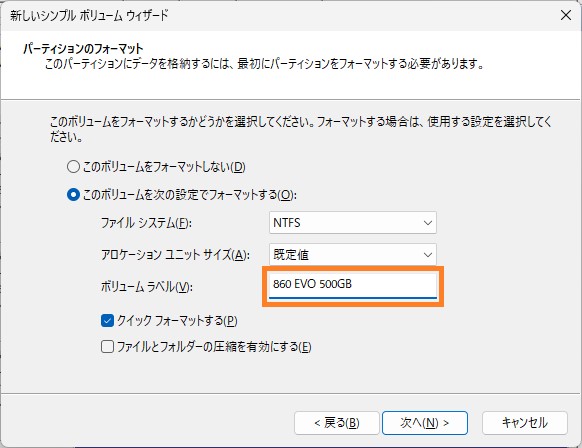
Task: Close the New Simple Volume Wizard window
Action: 566,15
